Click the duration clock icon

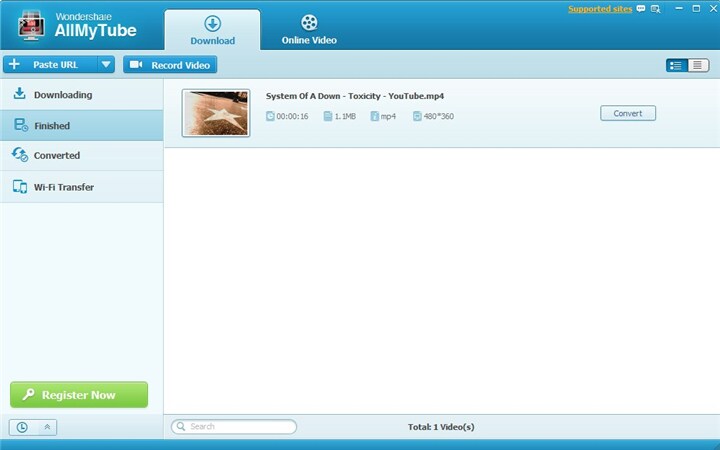(270, 116)
